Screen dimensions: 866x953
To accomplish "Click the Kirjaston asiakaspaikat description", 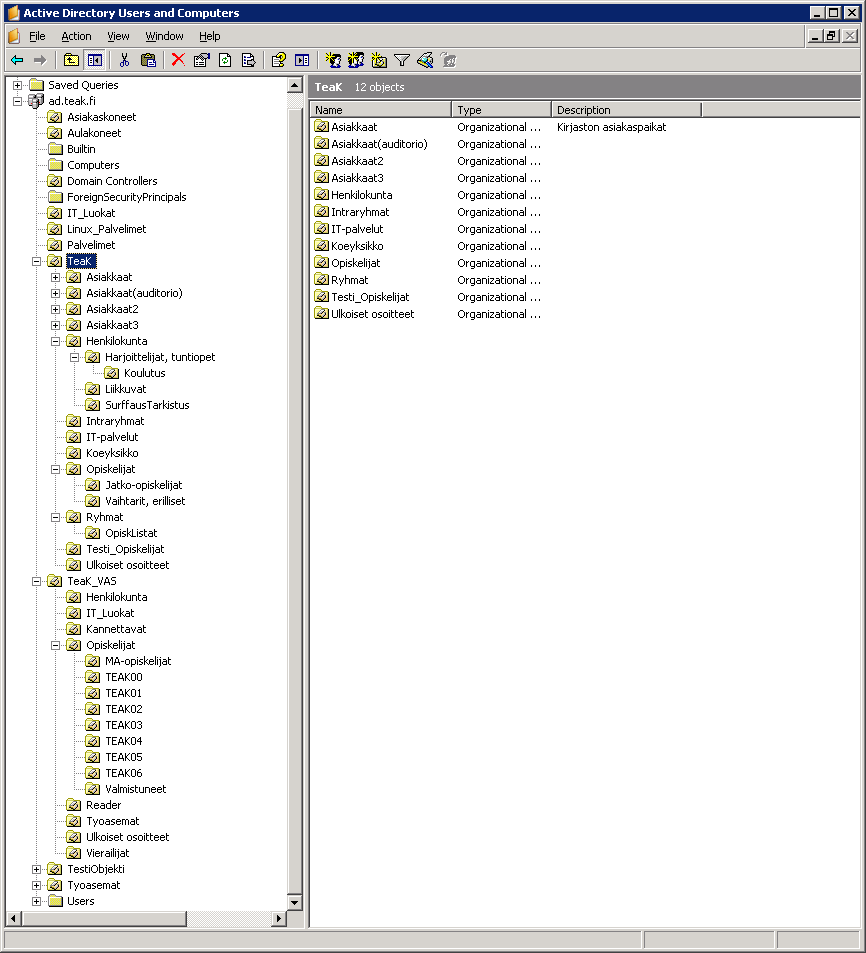I will coord(611,127).
